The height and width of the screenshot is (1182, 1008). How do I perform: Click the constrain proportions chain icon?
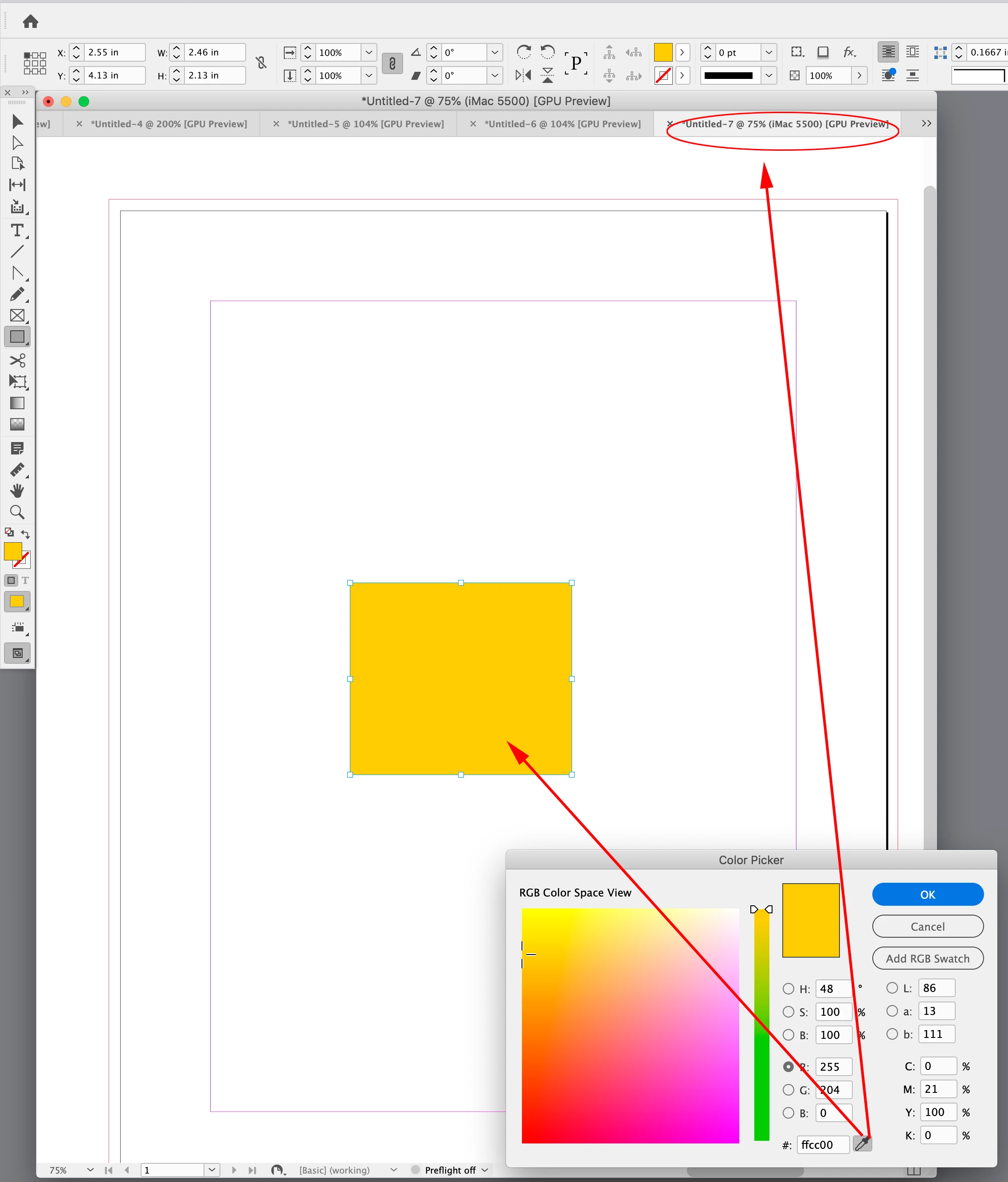point(392,63)
